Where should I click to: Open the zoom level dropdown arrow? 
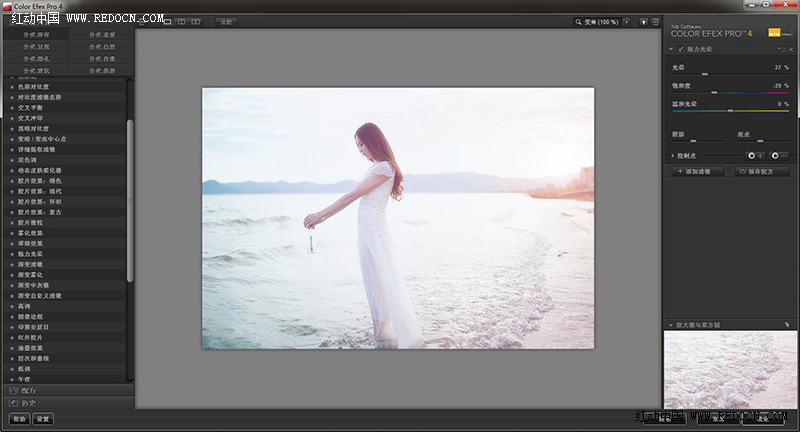pyautogui.click(x=627, y=22)
